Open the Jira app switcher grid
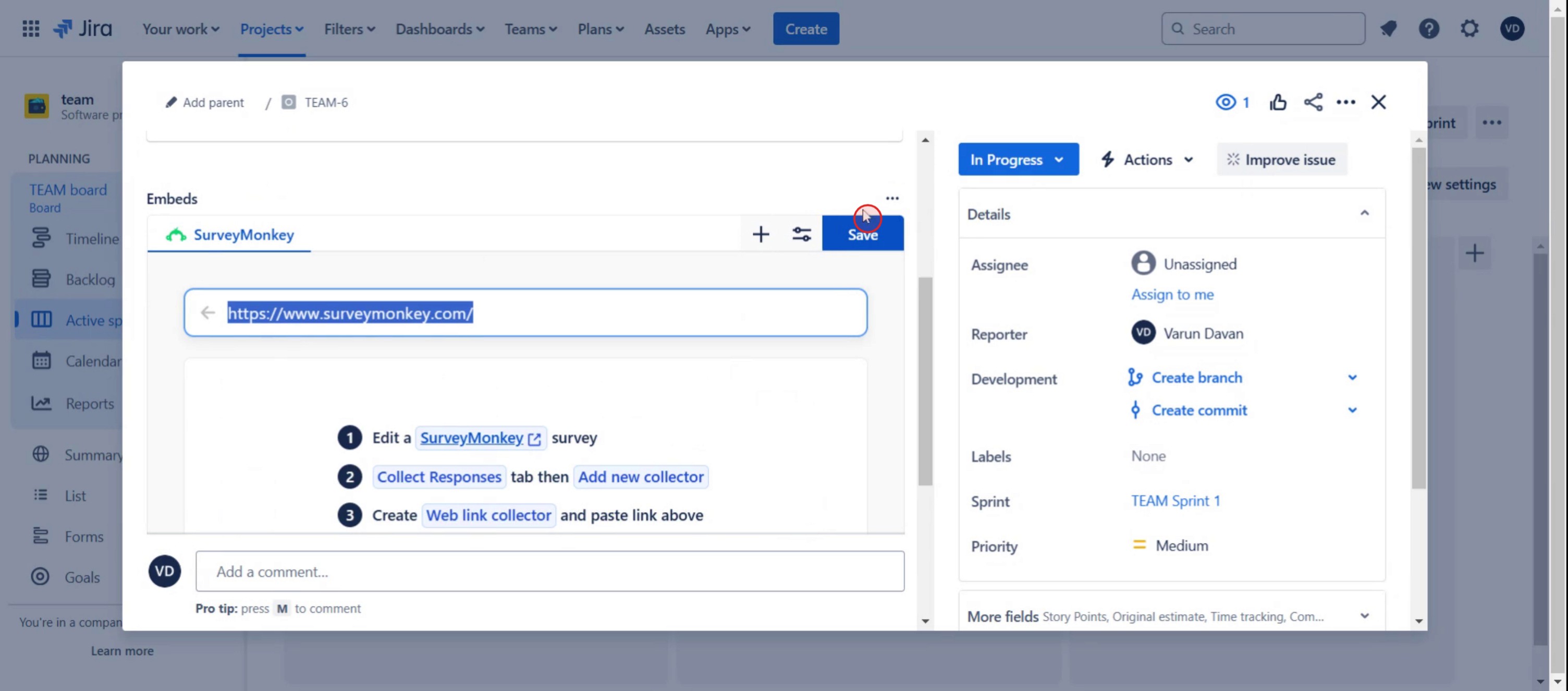Screen dimensions: 1568x691 (x=30, y=29)
